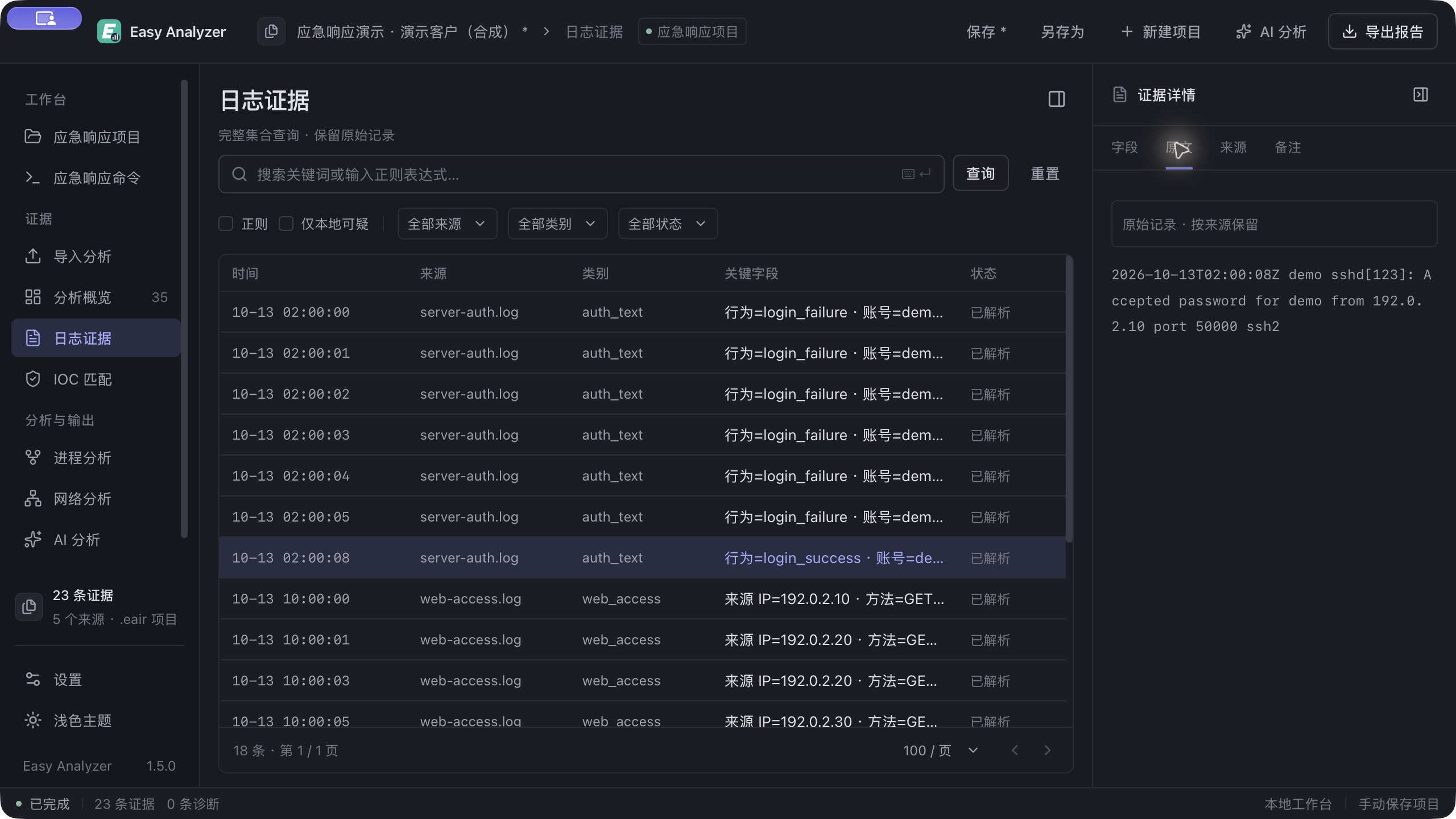Click 保存 in the top bar
Viewport: 1456px width, 819px height.
(987, 32)
